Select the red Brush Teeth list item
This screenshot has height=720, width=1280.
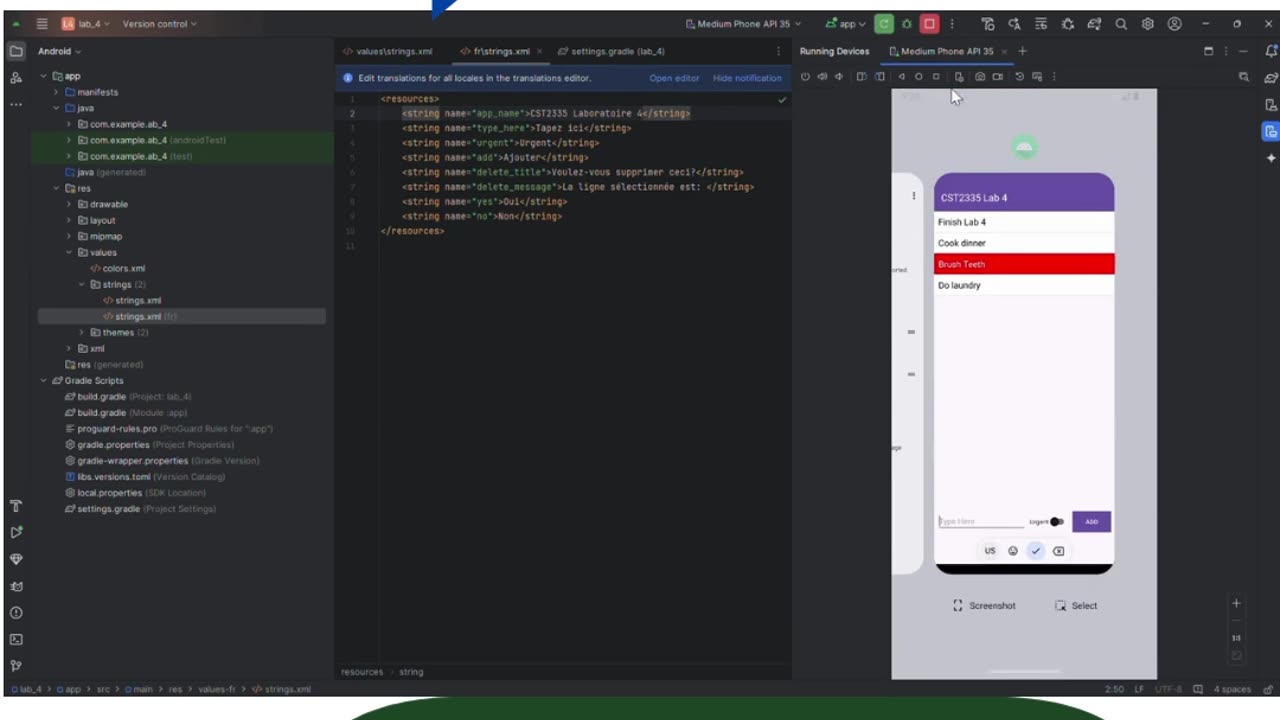(x=1024, y=264)
